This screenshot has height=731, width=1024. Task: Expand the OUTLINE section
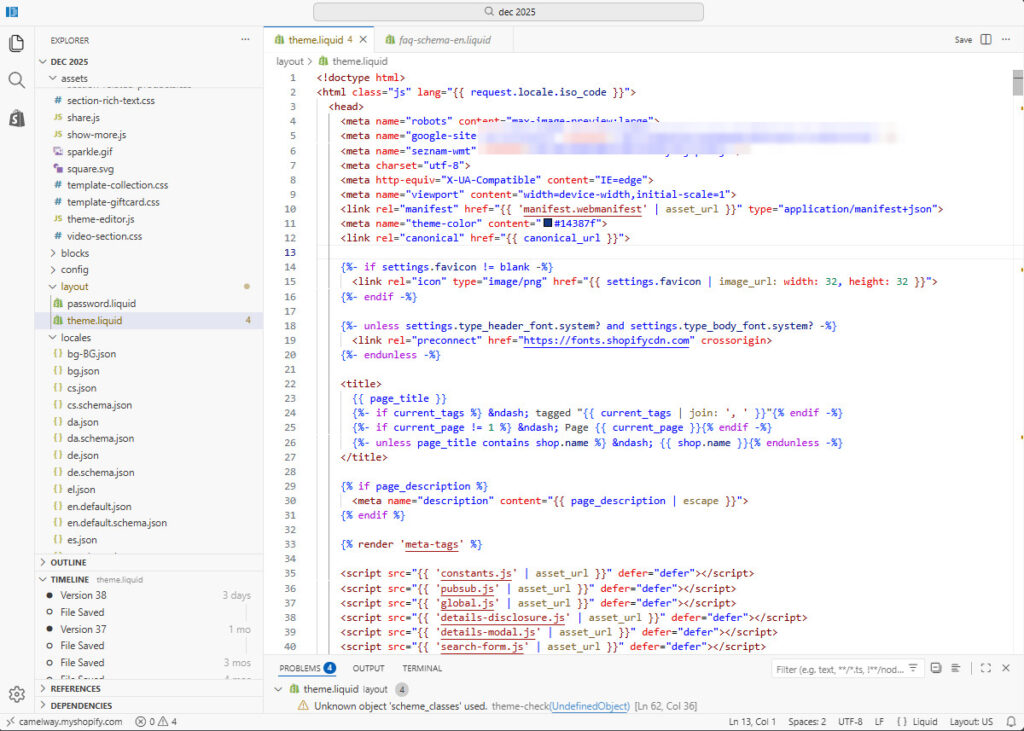point(68,562)
